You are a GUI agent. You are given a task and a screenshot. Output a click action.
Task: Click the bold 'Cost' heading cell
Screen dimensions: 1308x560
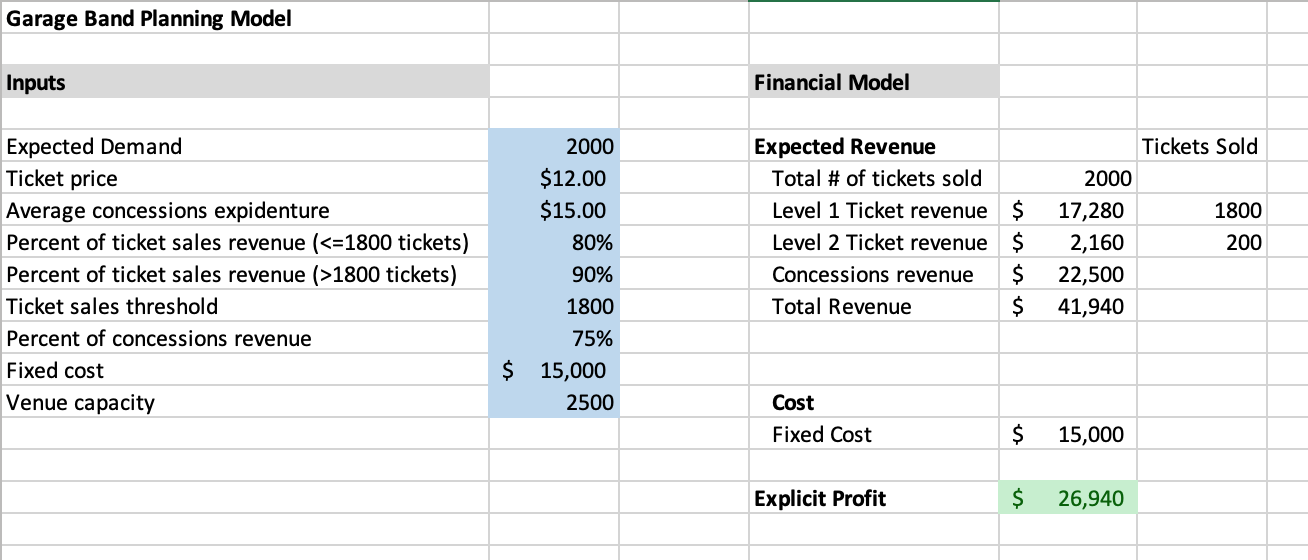(873, 402)
